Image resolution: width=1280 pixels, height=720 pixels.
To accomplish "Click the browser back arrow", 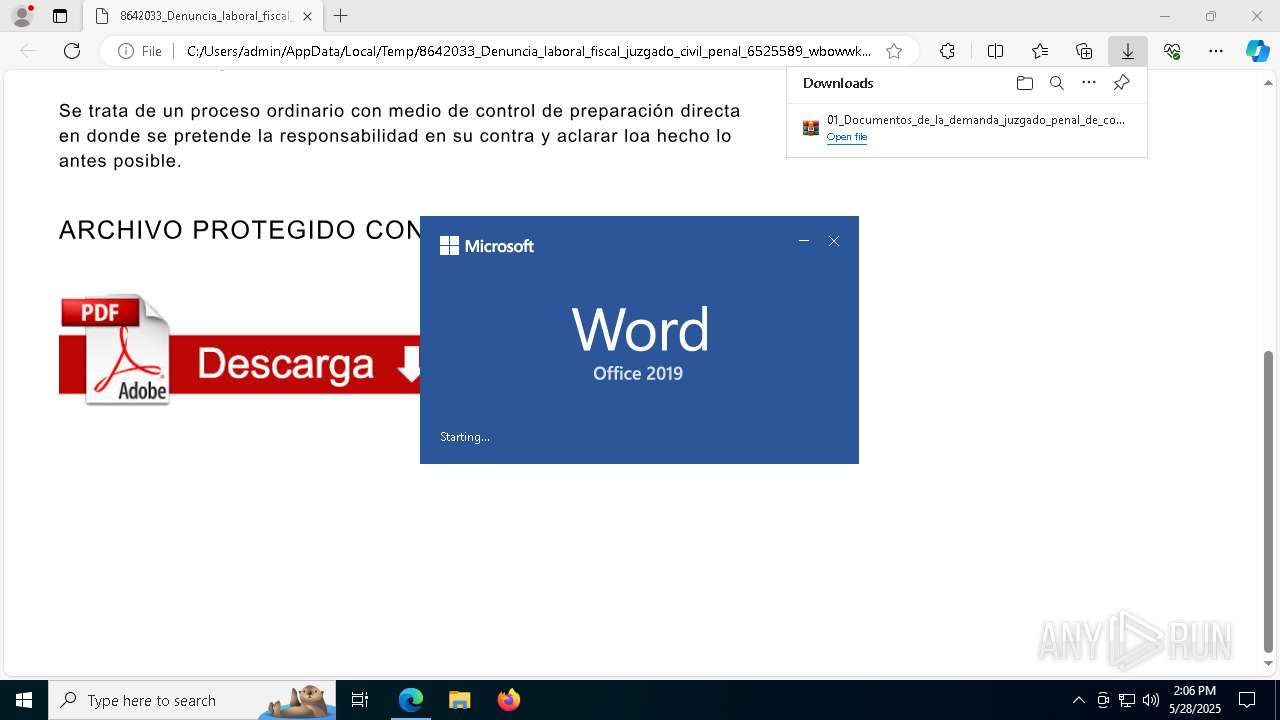I will pyautogui.click(x=28, y=51).
